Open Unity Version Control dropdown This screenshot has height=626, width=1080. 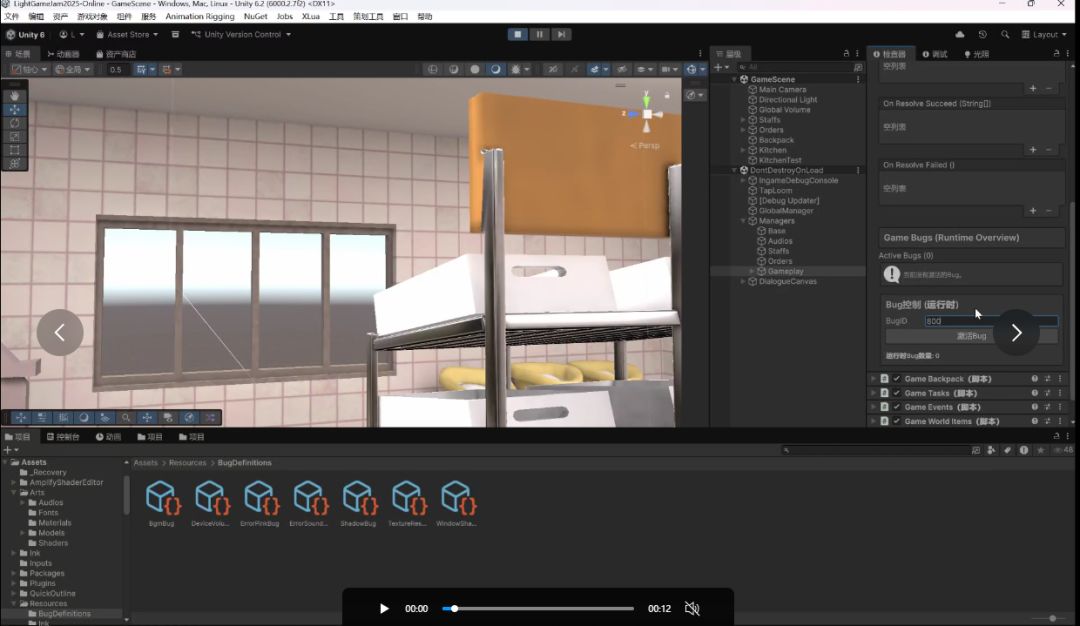(x=240, y=34)
